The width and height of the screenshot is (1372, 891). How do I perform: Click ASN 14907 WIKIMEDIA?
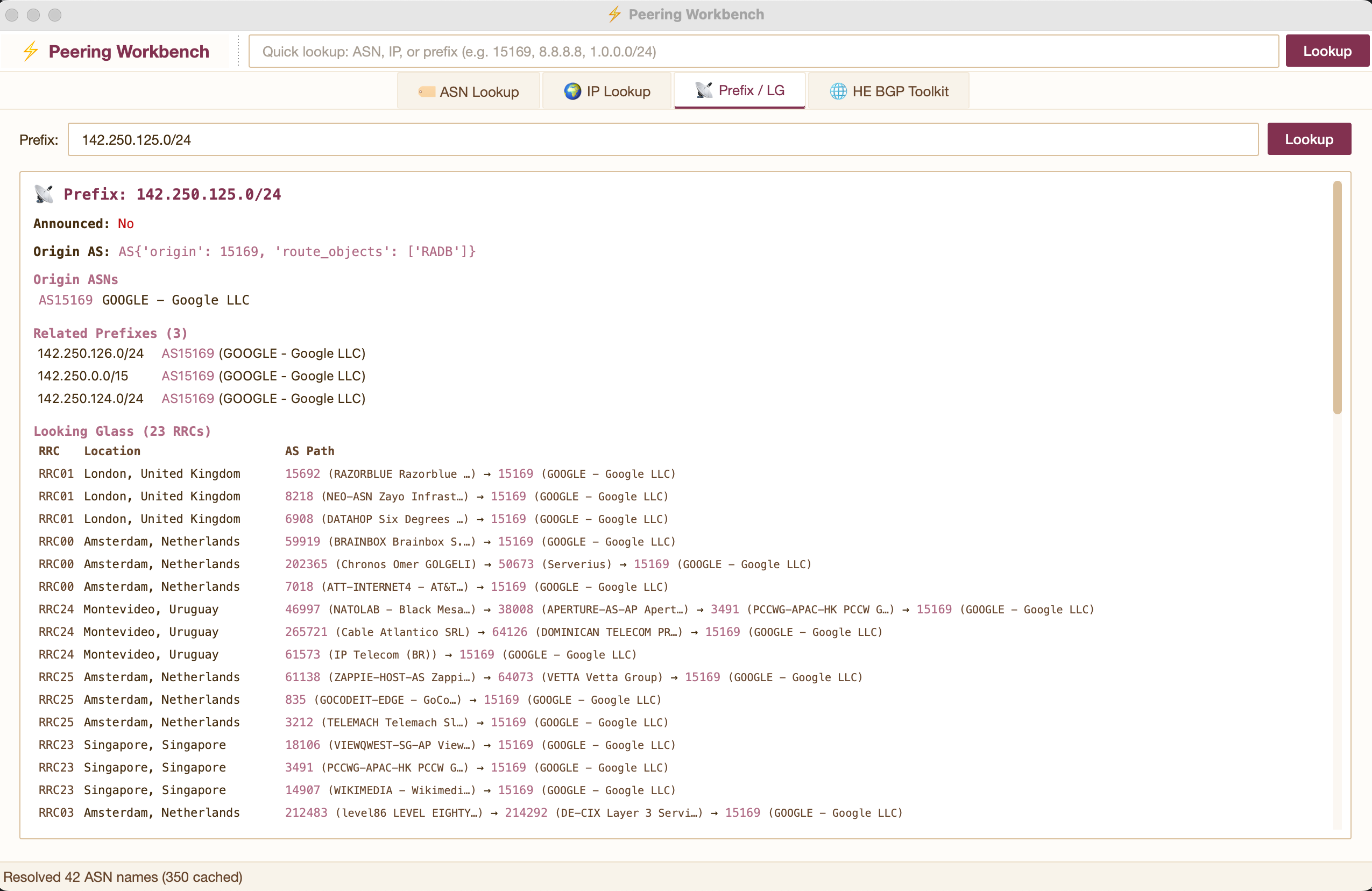[302, 789]
